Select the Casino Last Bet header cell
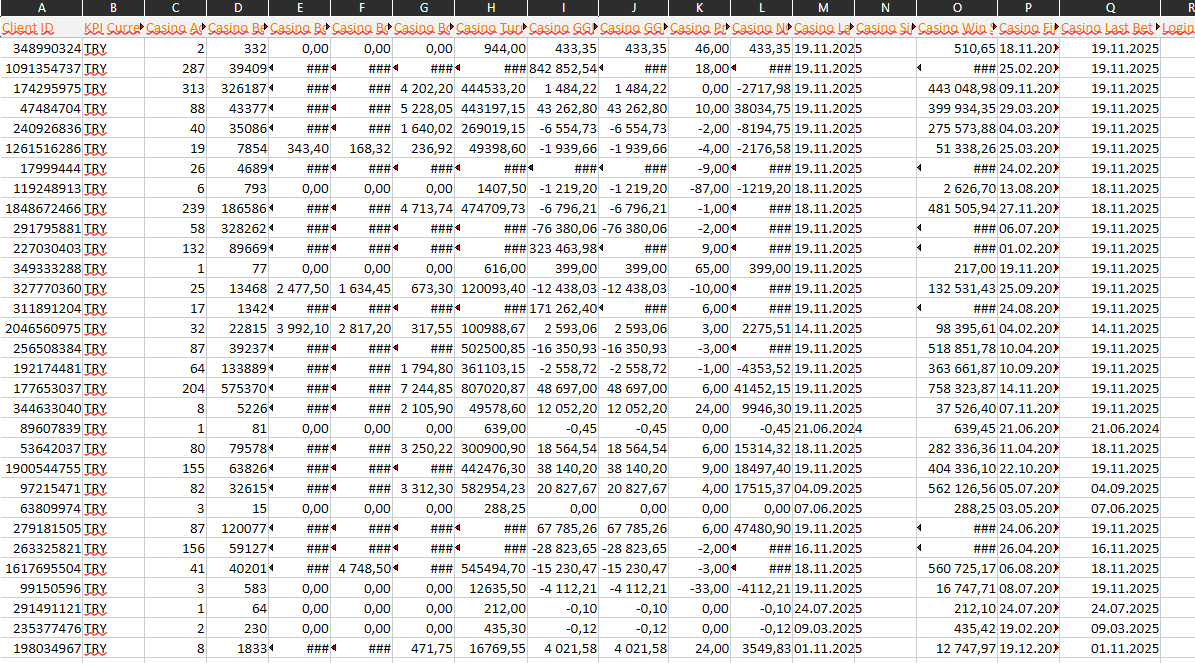1195x663 pixels. pyautogui.click(x=1110, y=28)
